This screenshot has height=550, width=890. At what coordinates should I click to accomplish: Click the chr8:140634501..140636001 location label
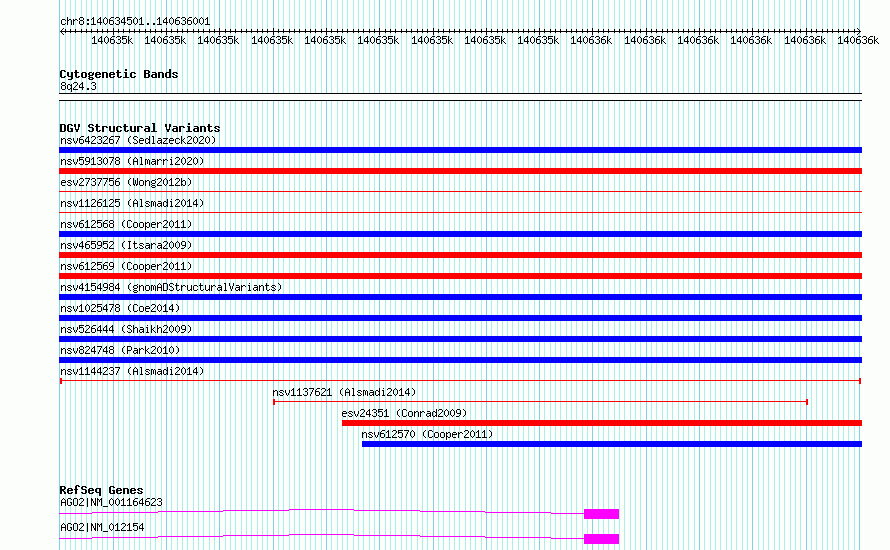click(135, 22)
